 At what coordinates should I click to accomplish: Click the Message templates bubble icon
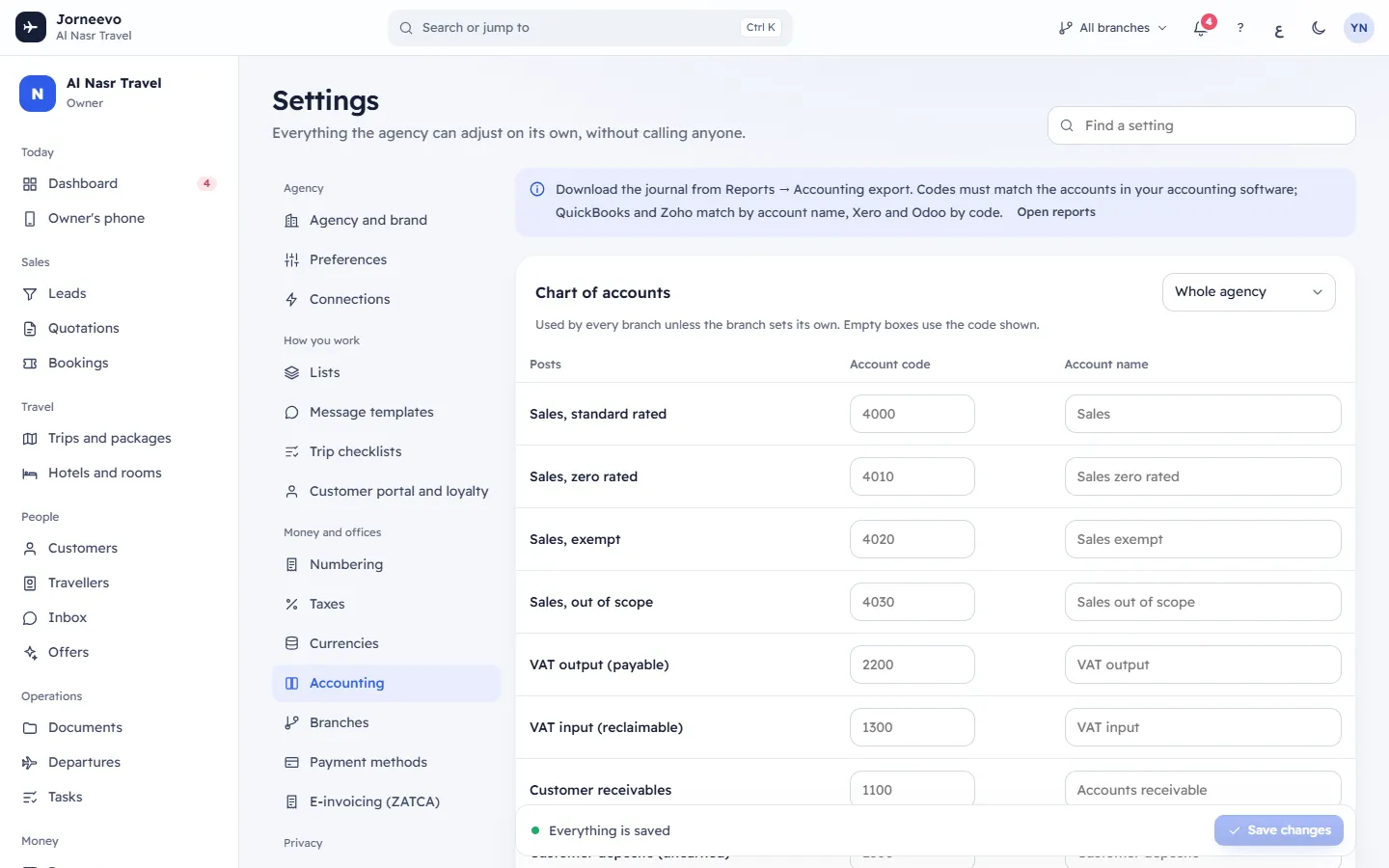[x=291, y=412]
